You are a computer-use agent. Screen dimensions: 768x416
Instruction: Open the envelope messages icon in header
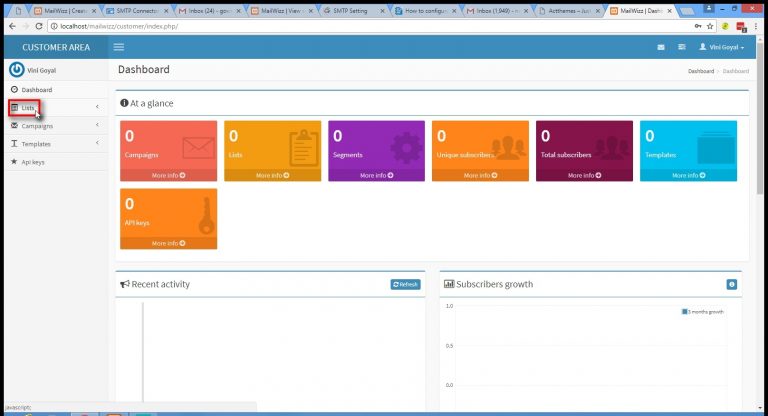click(x=661, y=47)
